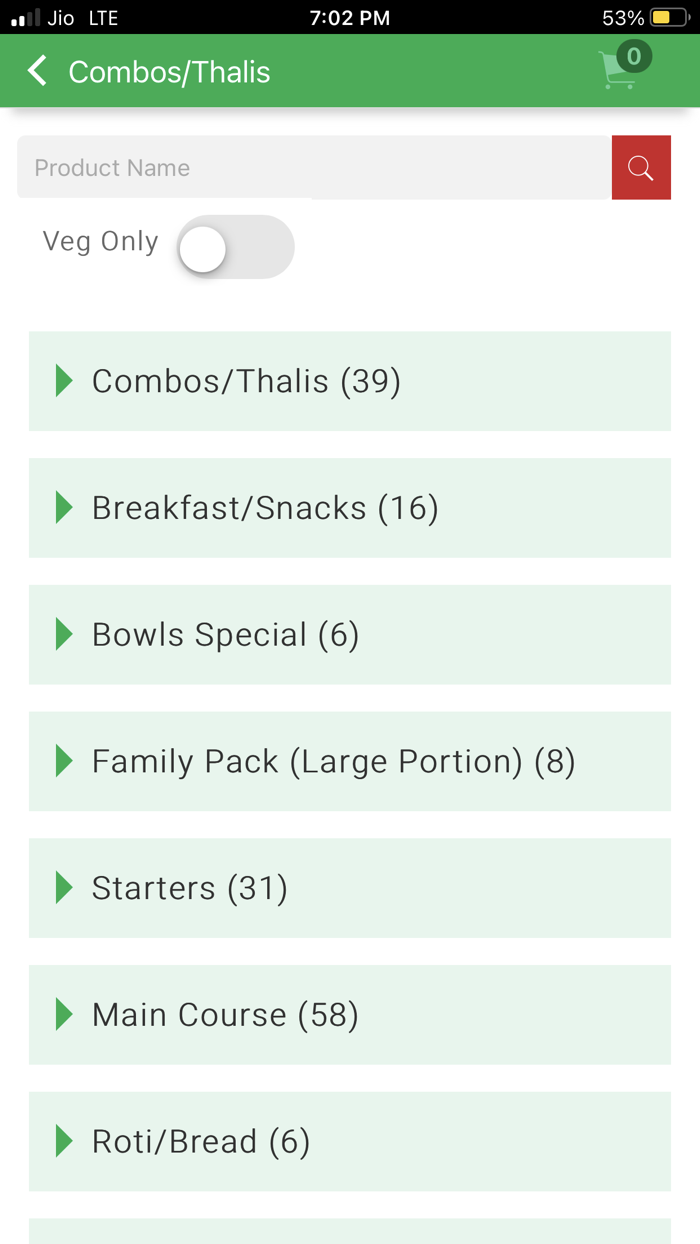This screenshot has width=700, height=1244.
Task: Tap the back arrow icon
Action: 37,71
